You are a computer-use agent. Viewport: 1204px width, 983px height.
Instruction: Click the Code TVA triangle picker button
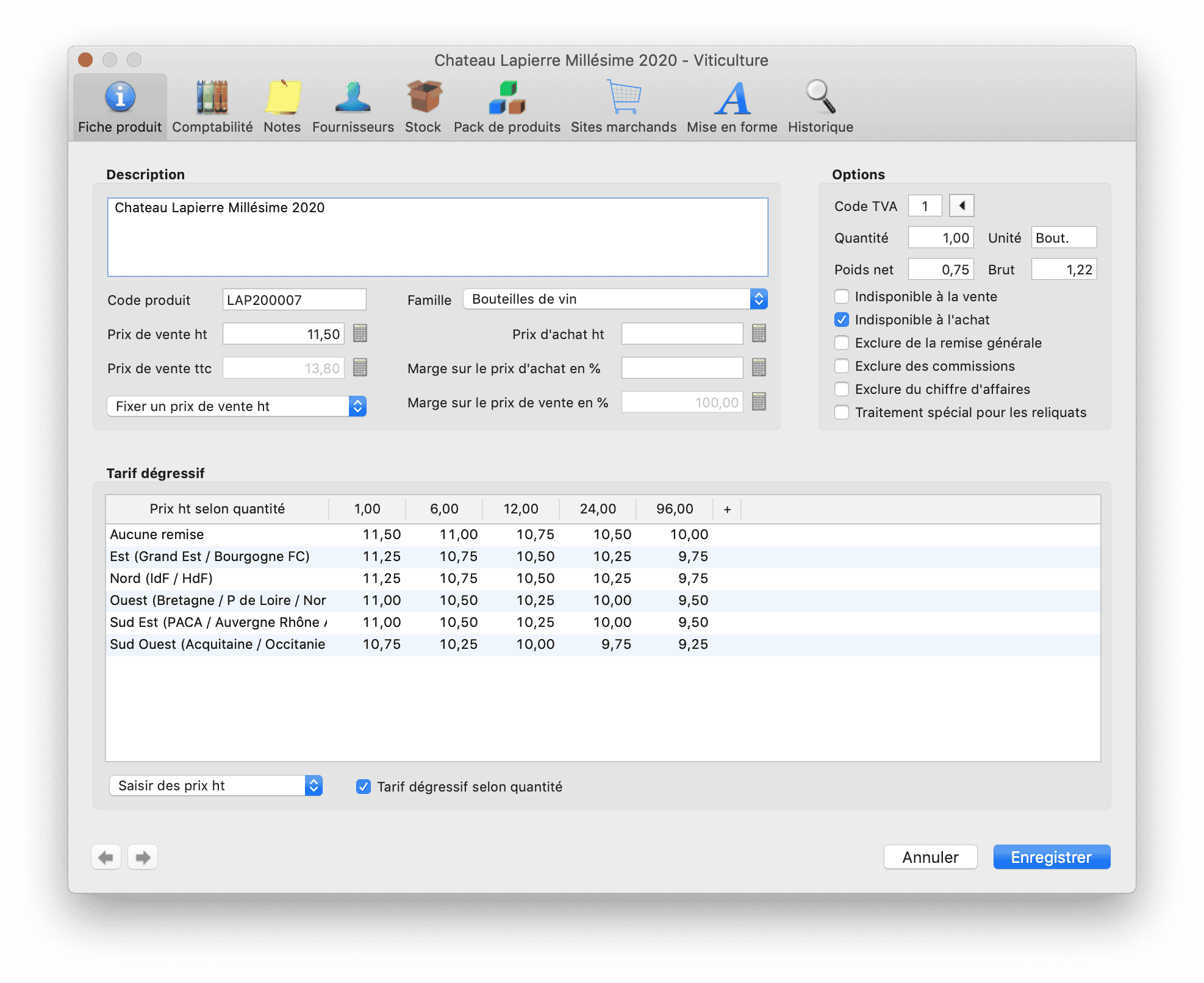(962, 206)
